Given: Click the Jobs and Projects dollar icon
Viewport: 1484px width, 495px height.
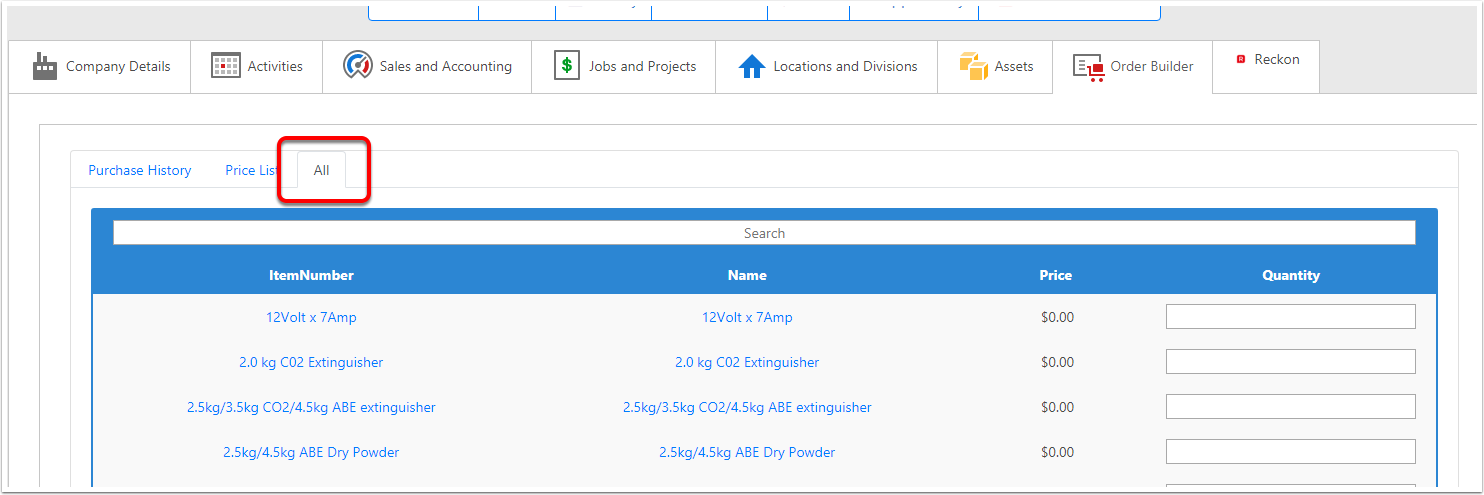Looking at the screenshot, I should 567,66.
